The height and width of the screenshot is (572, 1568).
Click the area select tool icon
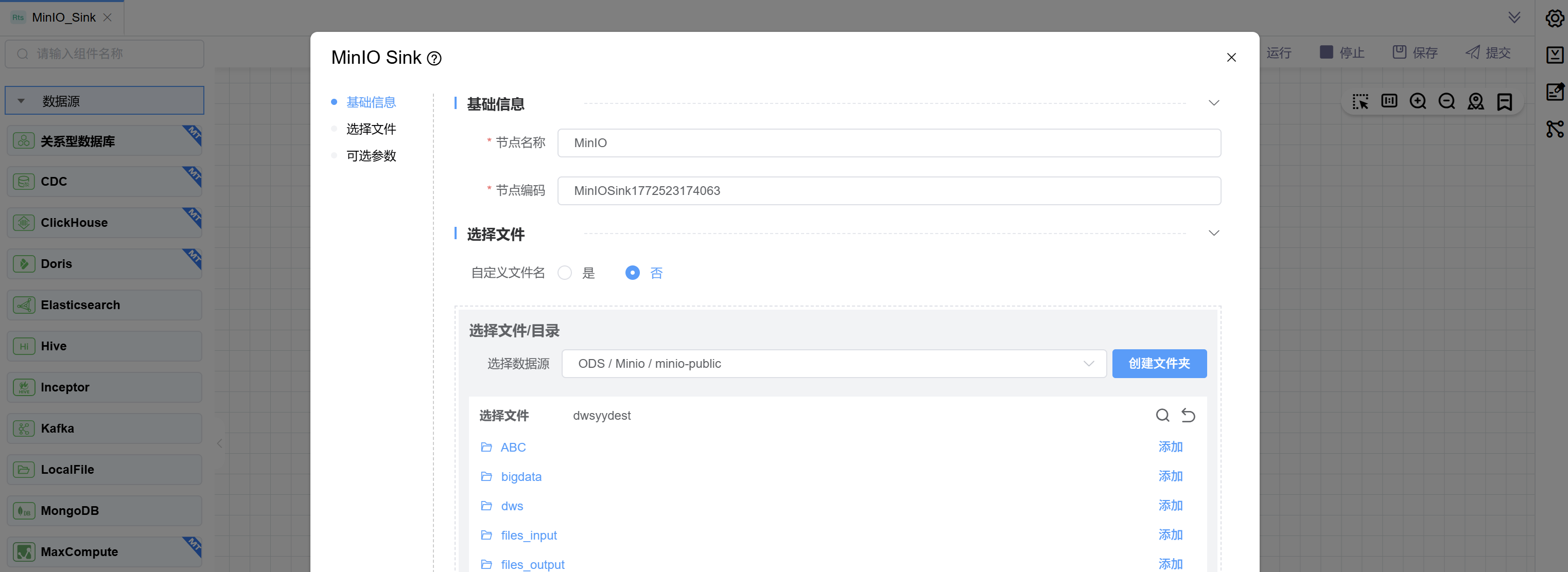[x=1360, y=101]
